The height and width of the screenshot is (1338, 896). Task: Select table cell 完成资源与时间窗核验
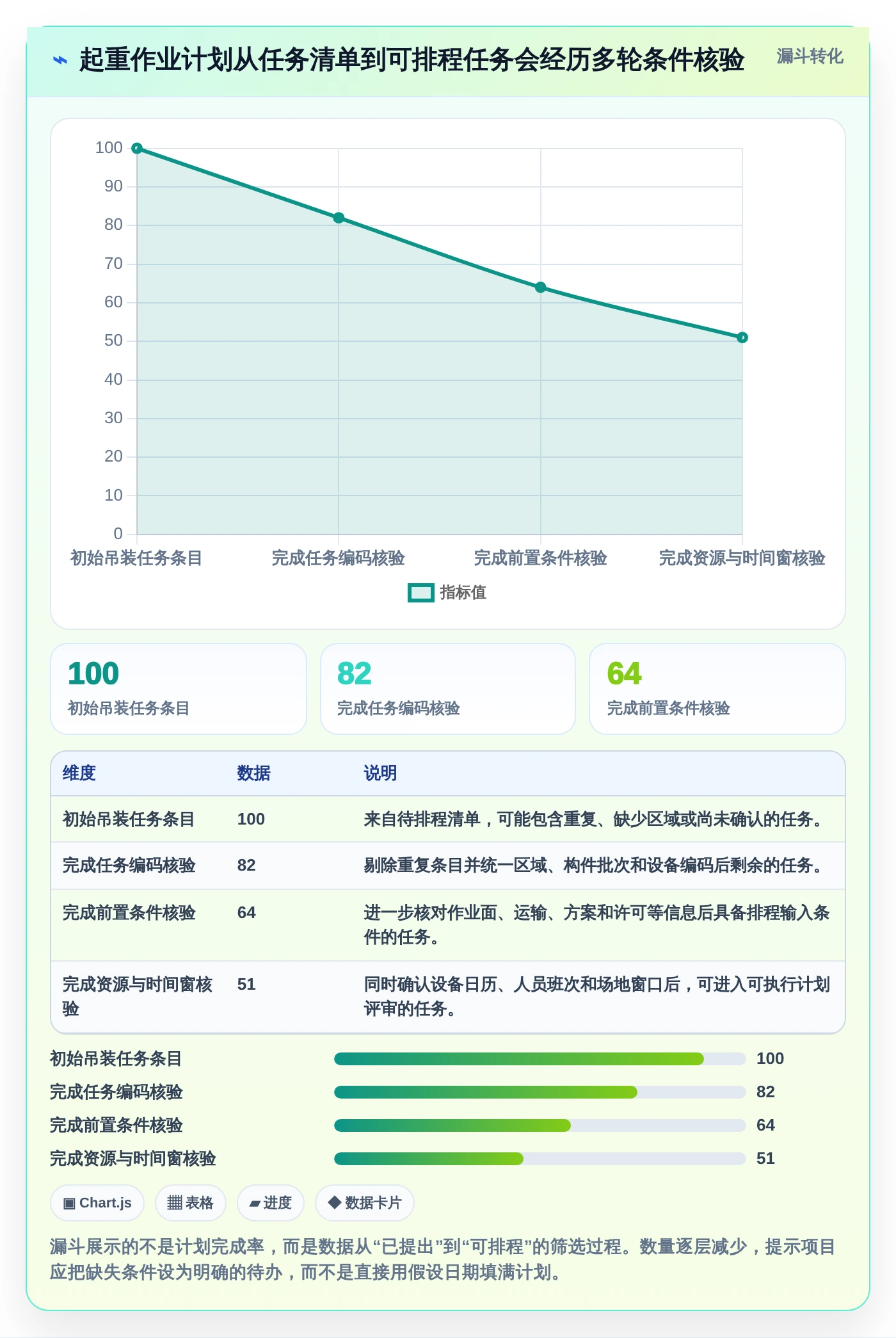pyautogui.click(x=138, y=997)
